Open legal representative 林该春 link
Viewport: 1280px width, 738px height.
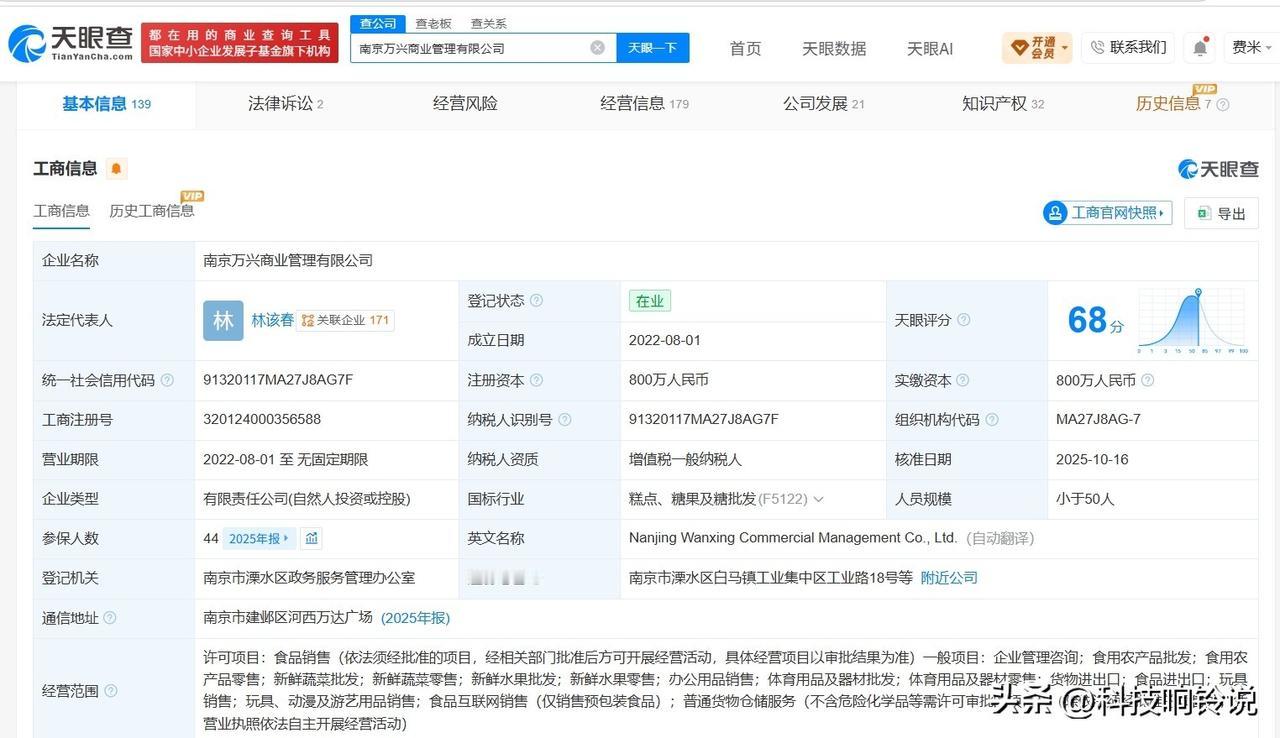coord(273,320)
